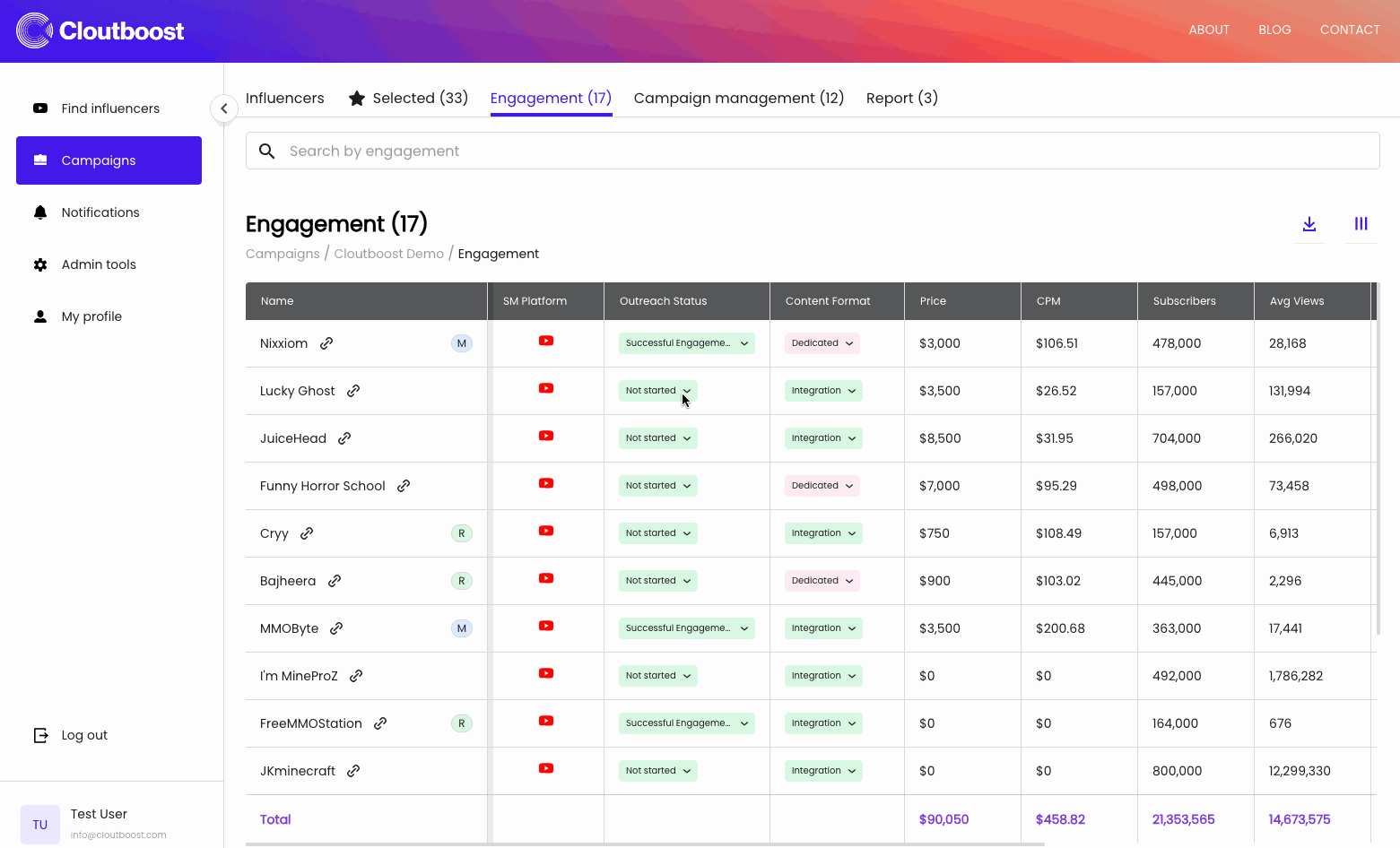1400x848 pixels.
Task: Switch to the Influencers tab
Action: pyautogui.click(x=285, y=99)
